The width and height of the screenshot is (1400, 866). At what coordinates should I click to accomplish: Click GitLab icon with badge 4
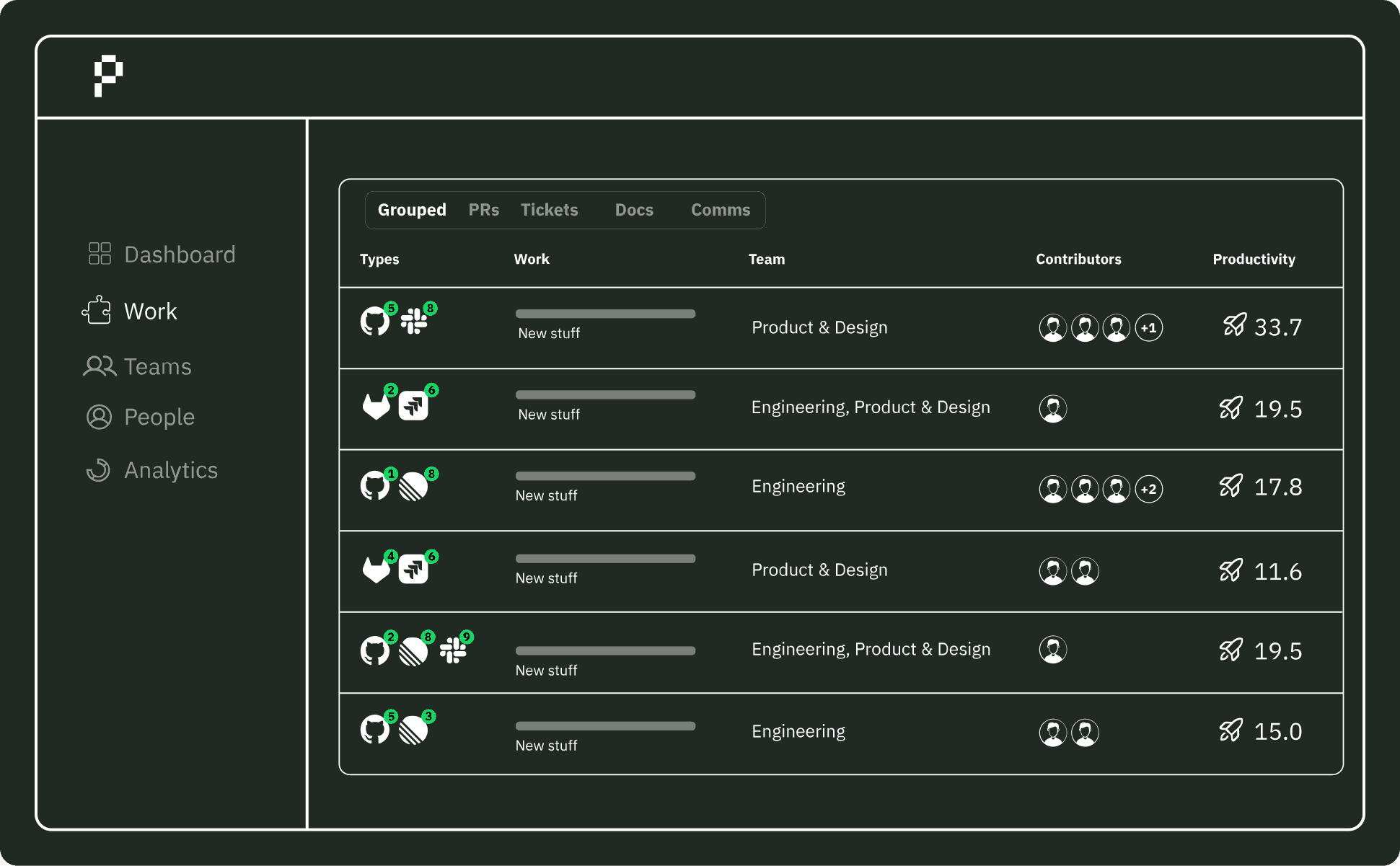[x=376, y=570]
